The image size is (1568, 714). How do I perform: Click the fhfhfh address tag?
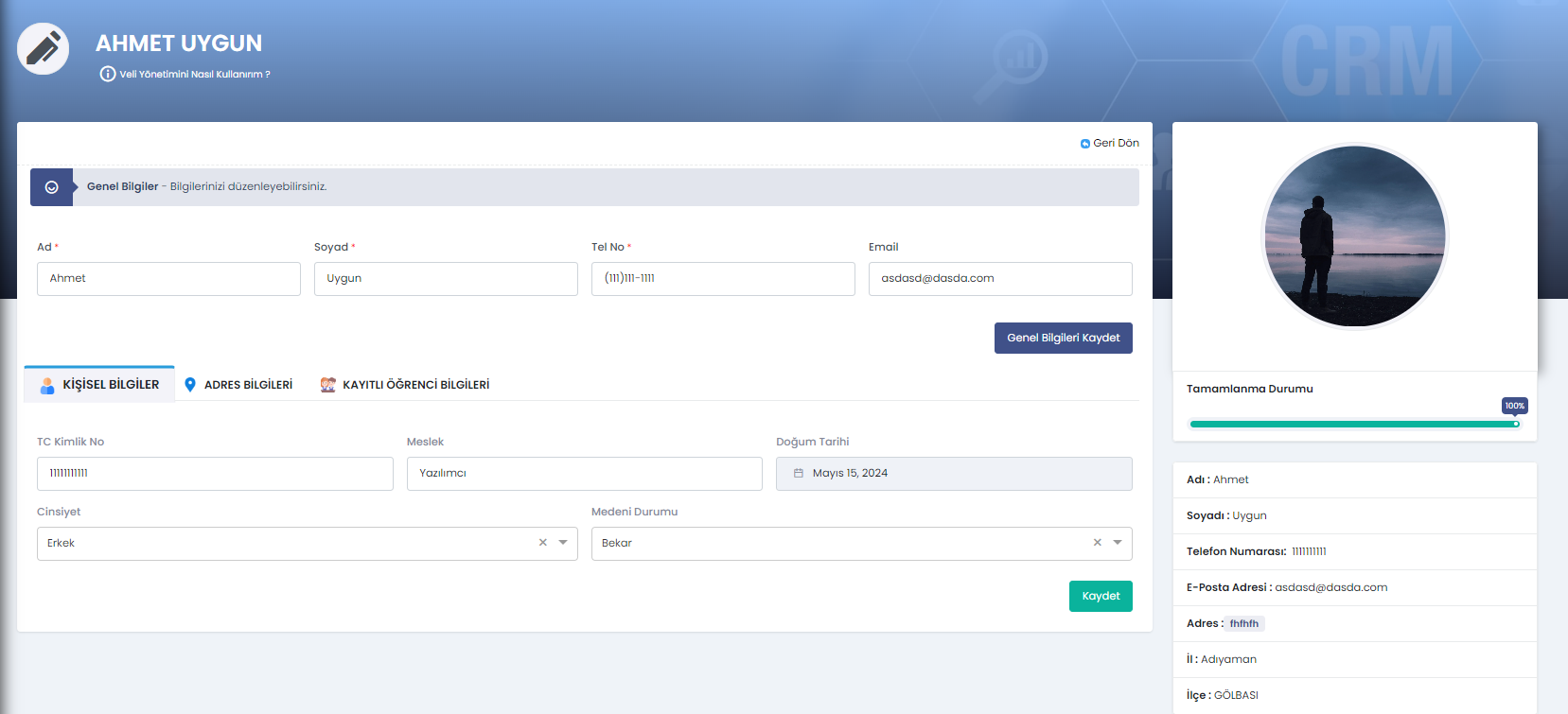(x=1244, y=624)
